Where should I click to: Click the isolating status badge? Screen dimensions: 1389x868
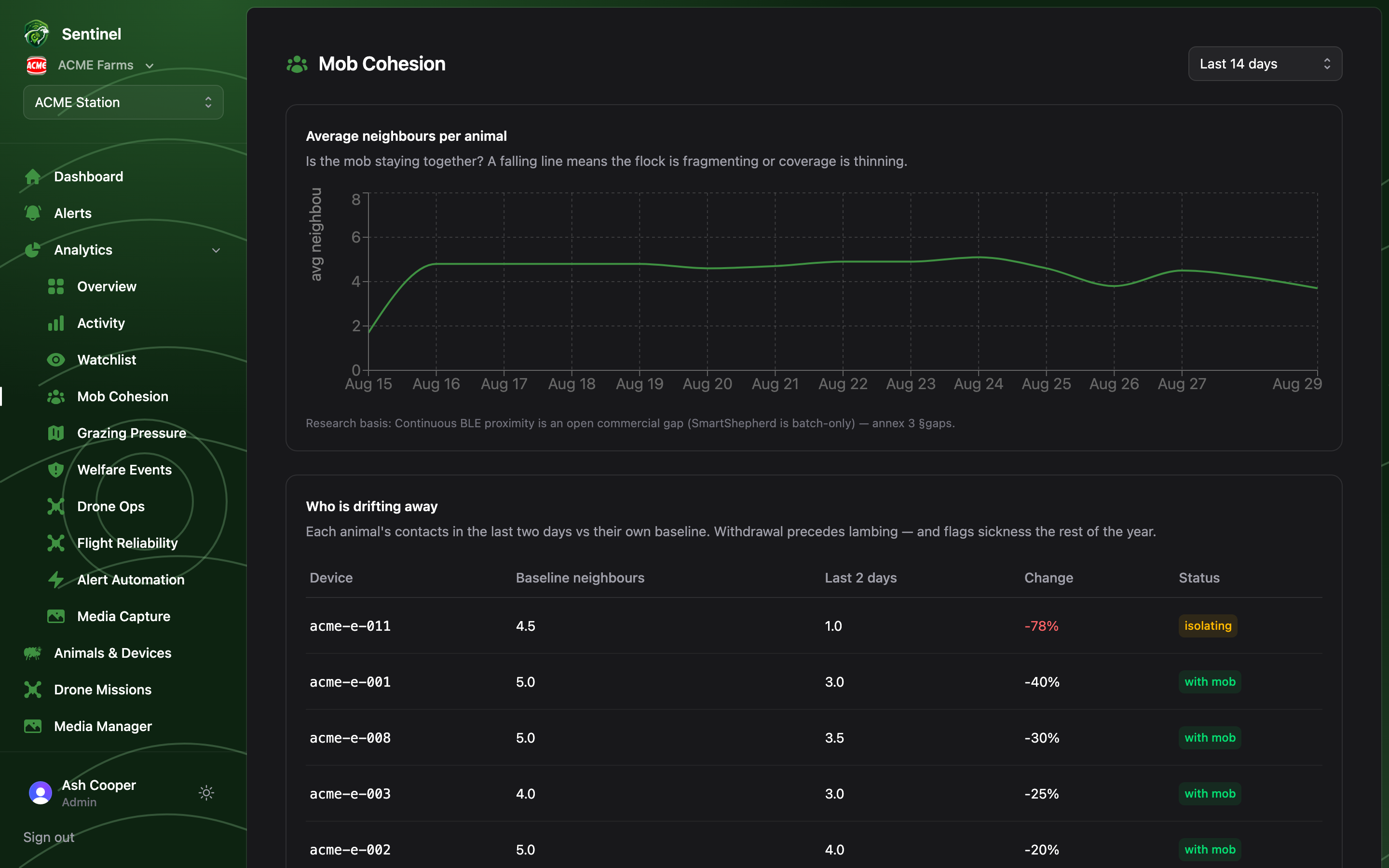(1208, 626)
